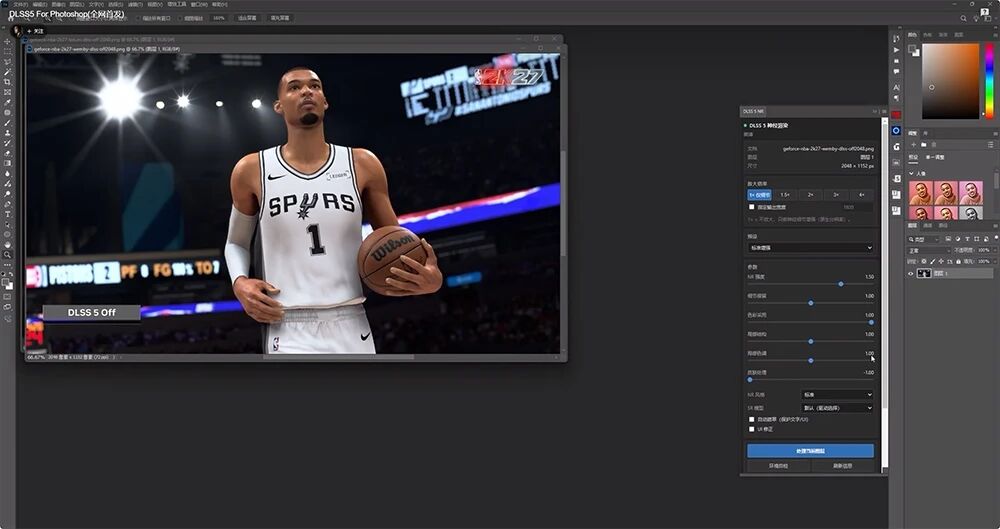Click the environment check button
This screenshot has width=1000, height=529.
pos(779,466)
